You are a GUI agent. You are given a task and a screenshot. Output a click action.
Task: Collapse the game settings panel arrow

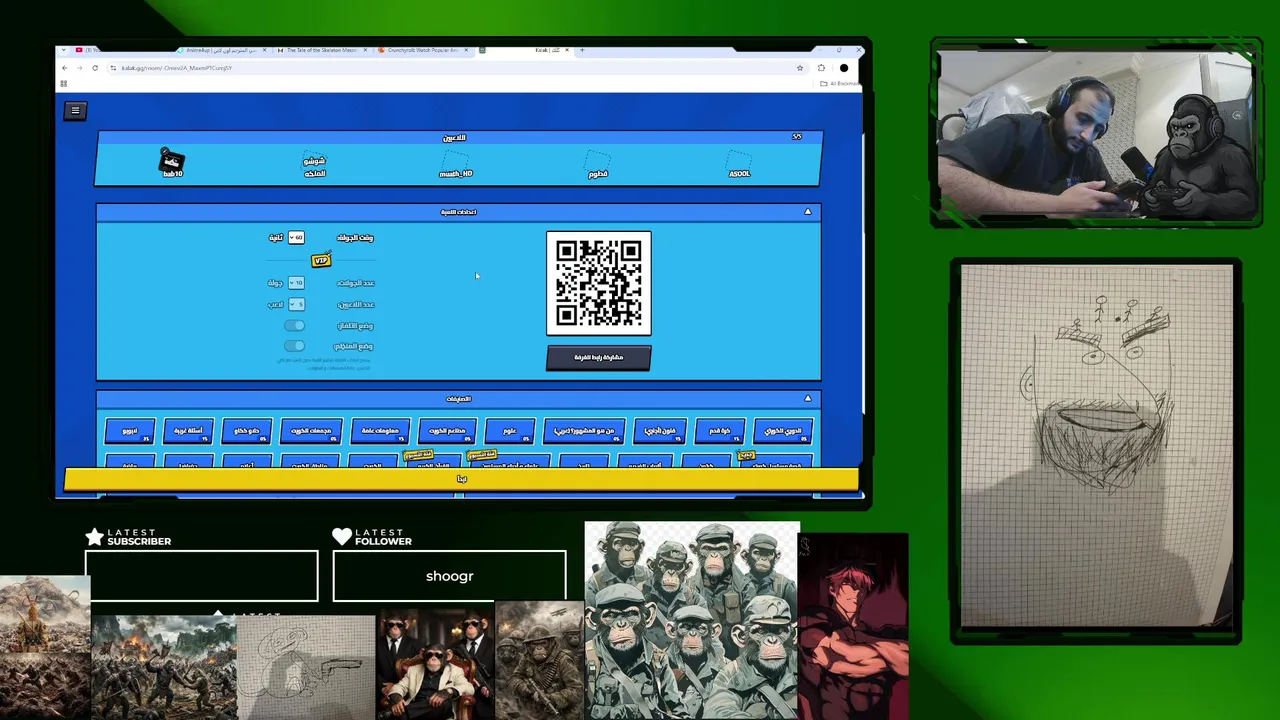tap(808, 212)
